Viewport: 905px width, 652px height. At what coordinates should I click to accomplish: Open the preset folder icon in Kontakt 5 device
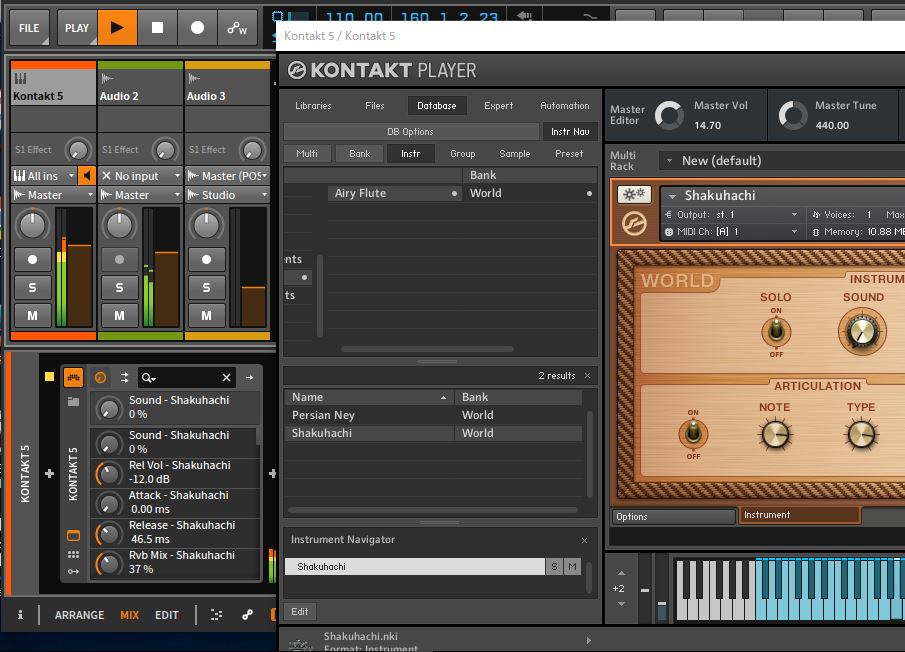click(73, 402)
